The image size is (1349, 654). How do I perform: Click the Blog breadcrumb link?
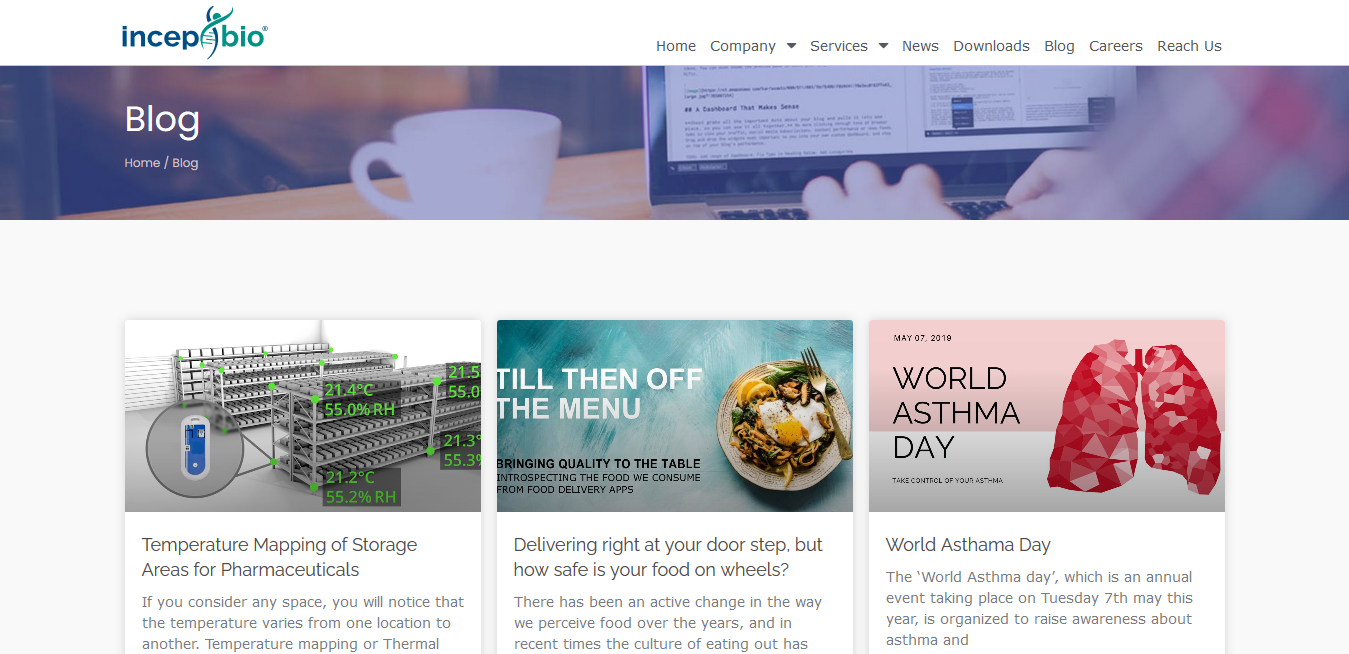click(185, 163)
